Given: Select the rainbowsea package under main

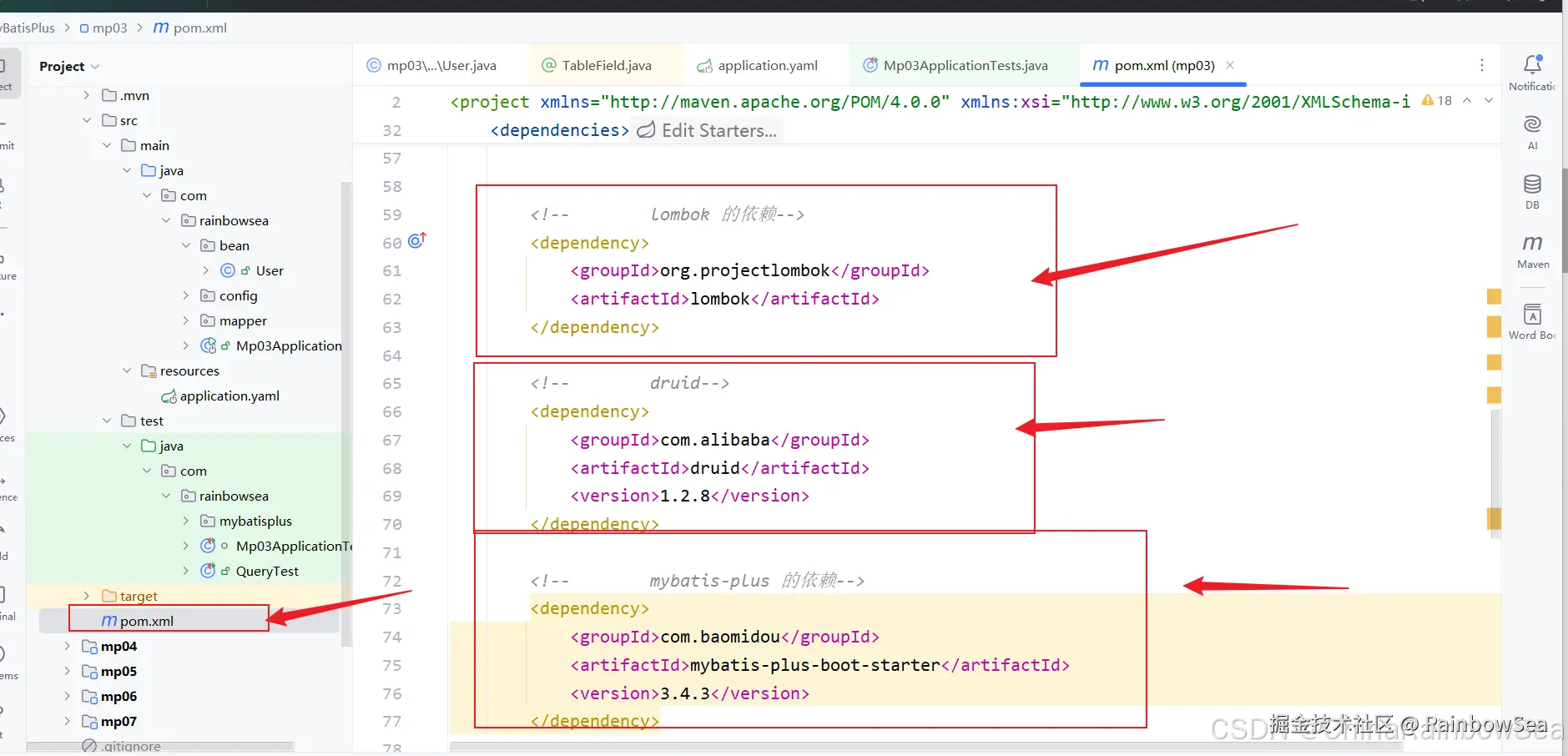Looking at the screenshot, I should 234,220.
